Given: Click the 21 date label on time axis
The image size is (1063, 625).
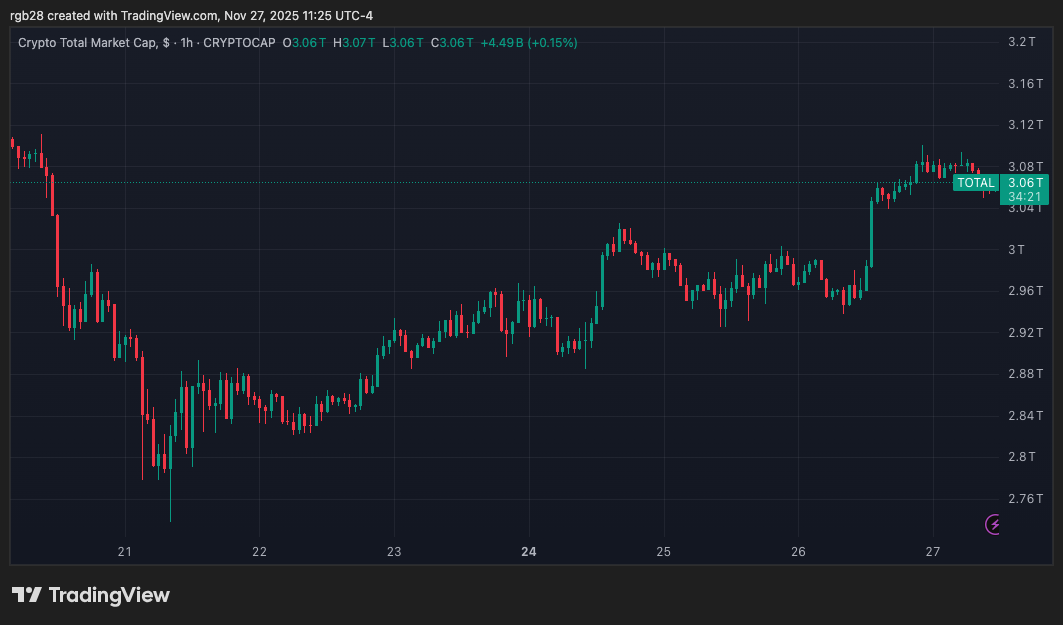Looking at the screenshot, I should 125,552.
